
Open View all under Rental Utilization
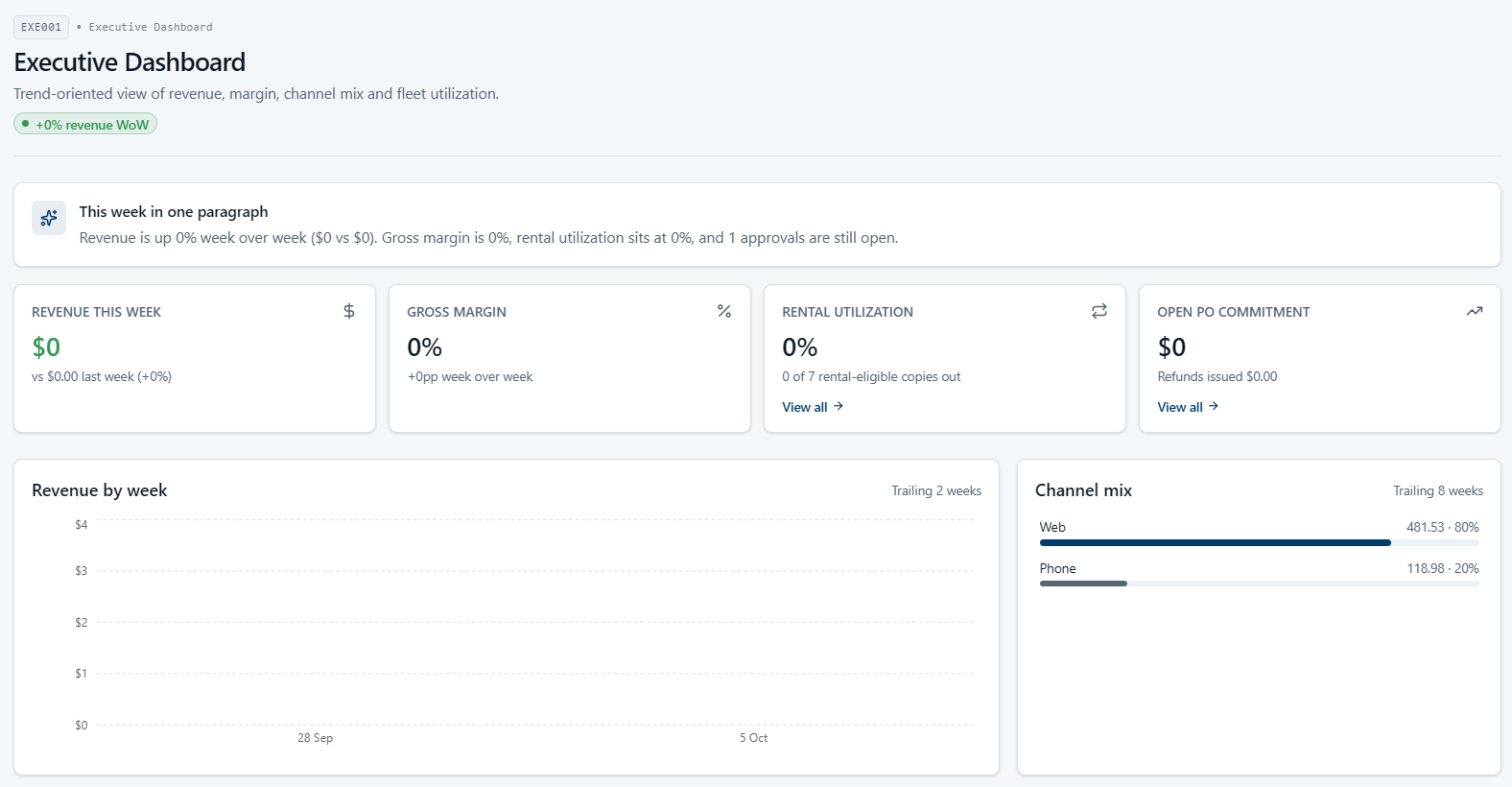click(813, 407)
